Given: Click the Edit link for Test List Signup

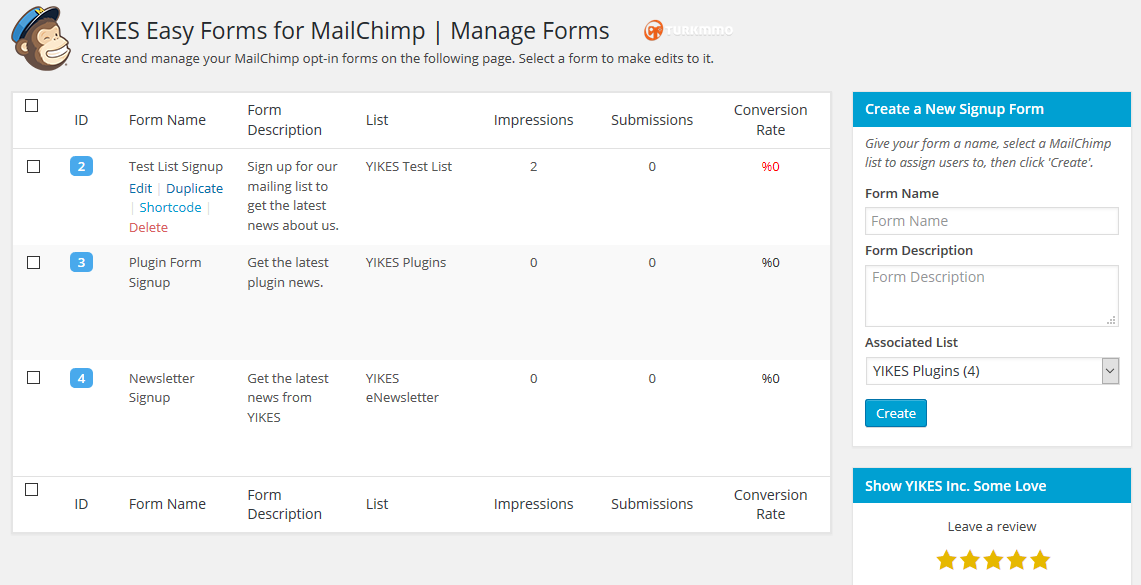Looking at the screenshot, I should pos(140,188).
